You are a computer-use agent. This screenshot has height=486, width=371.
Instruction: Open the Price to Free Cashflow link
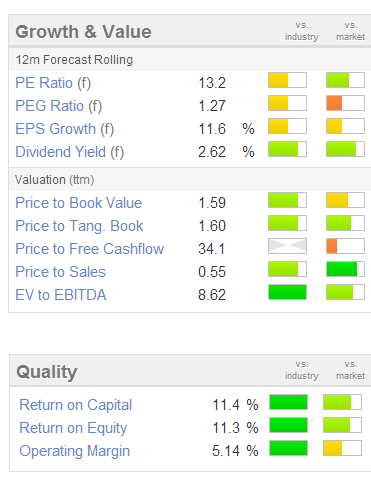(x=90, y=249)
